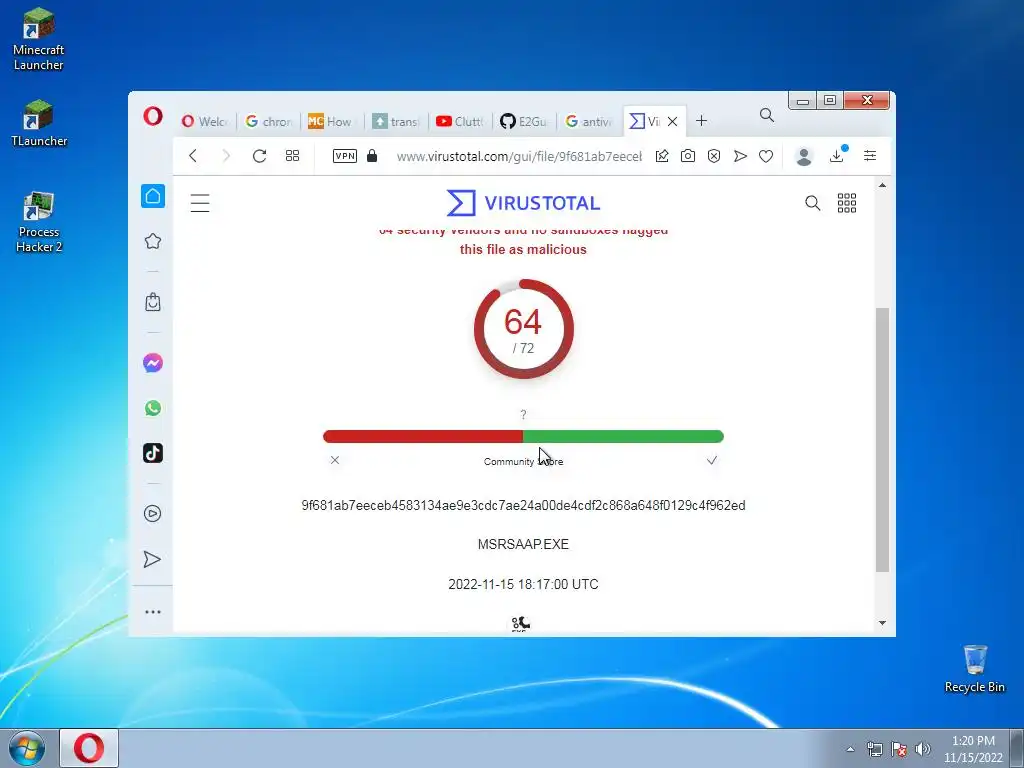Switch to the Google 'chron' tab
Image resolution: width=1024 pixels, height=768 pixels.
[x=268, y=121]
